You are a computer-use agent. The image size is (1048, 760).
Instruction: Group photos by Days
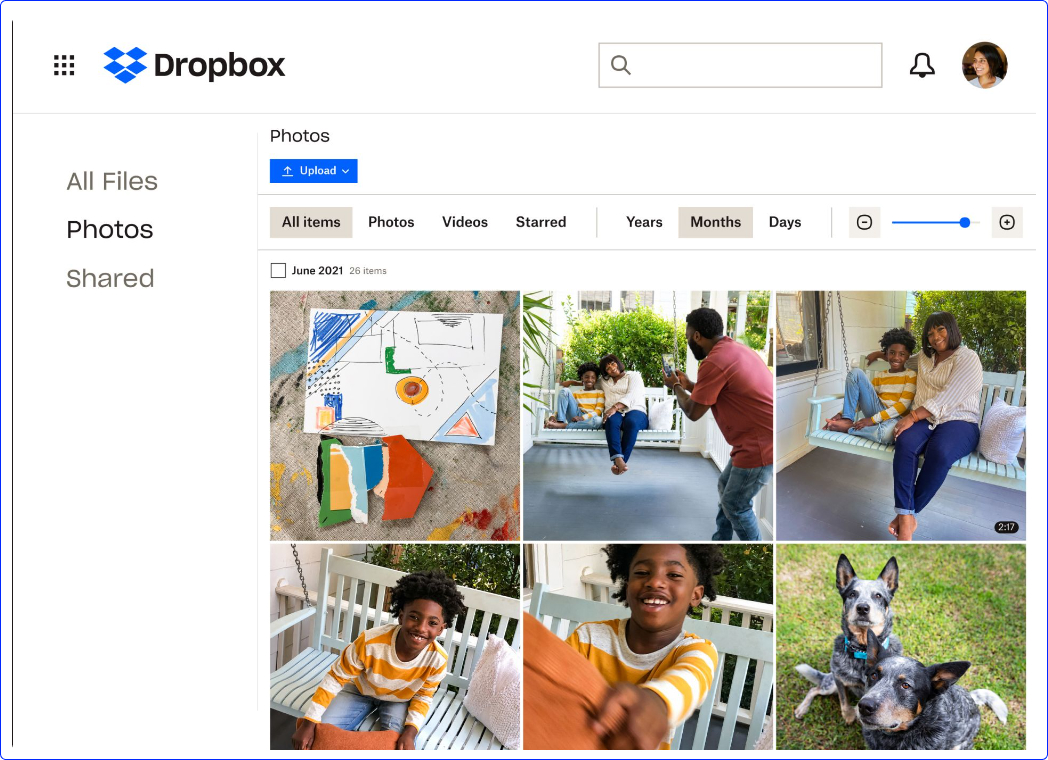785,223
